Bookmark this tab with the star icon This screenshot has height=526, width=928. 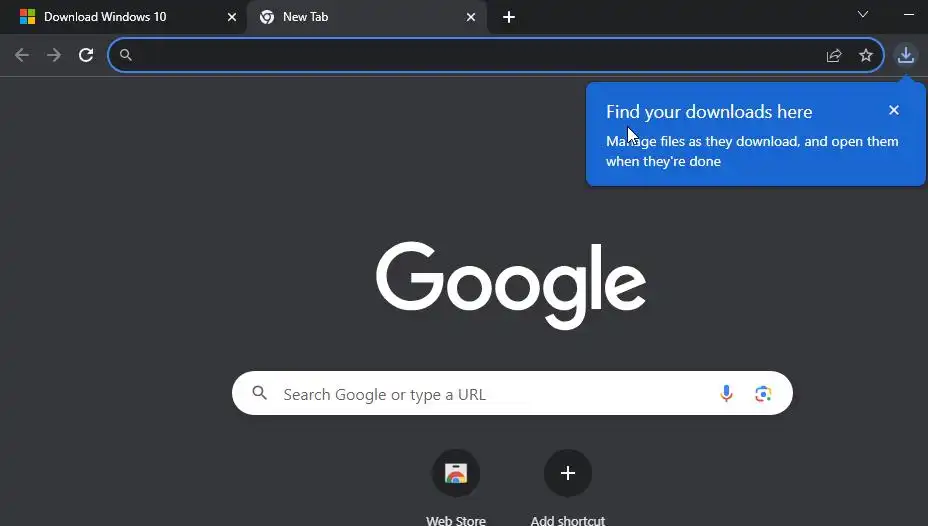click(x=866, y=55)
